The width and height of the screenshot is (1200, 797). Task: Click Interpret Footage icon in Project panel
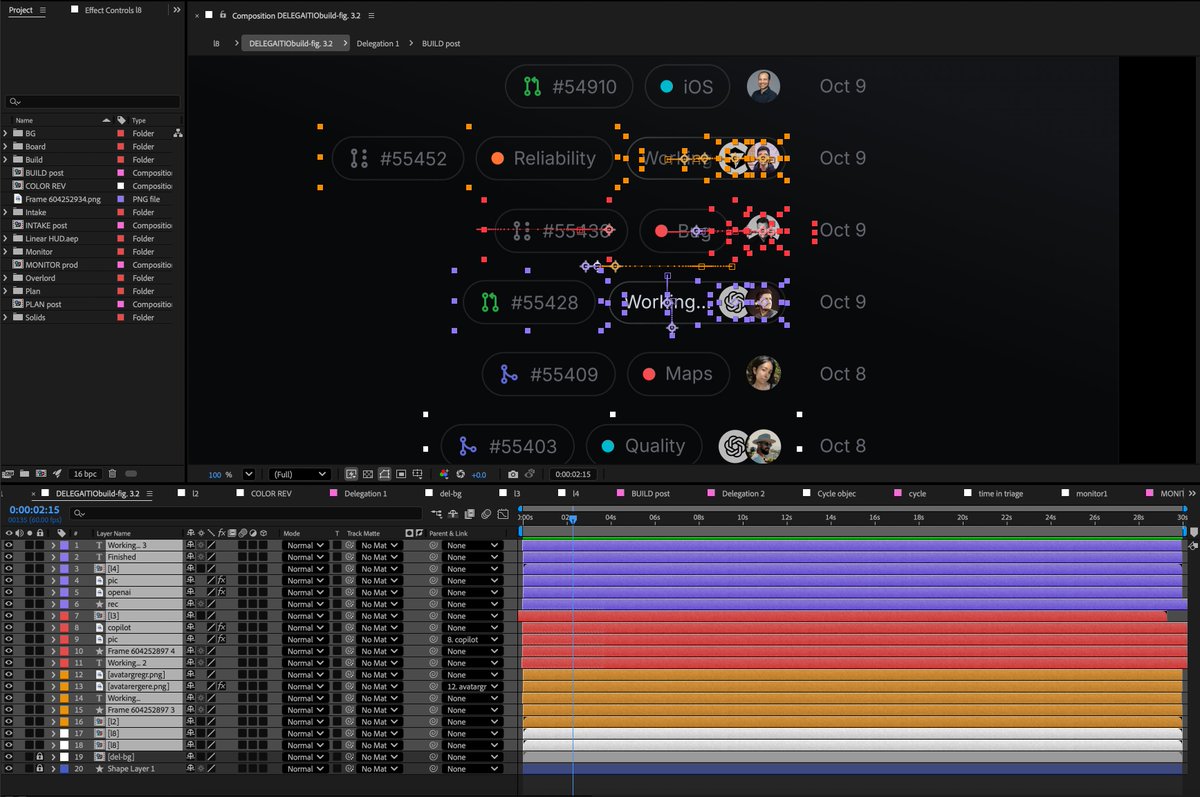coord(9,473)
